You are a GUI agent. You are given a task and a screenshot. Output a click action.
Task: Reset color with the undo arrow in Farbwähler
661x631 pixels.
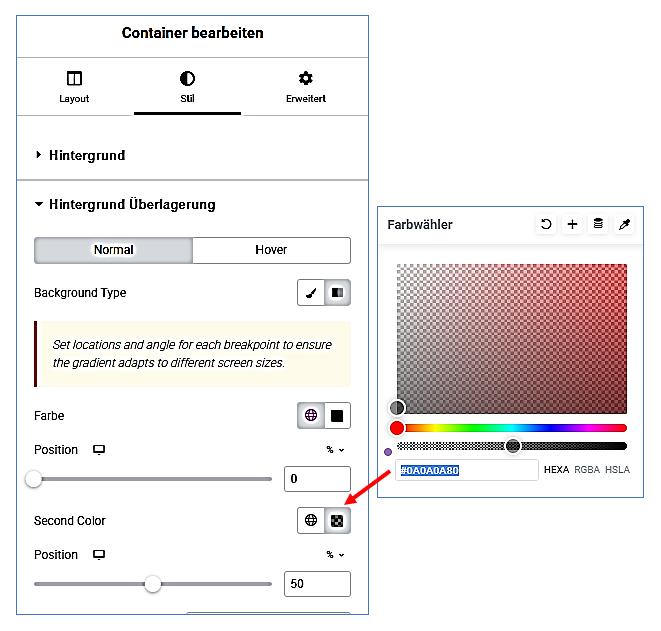pyautogui.click(x=546, y=225)
